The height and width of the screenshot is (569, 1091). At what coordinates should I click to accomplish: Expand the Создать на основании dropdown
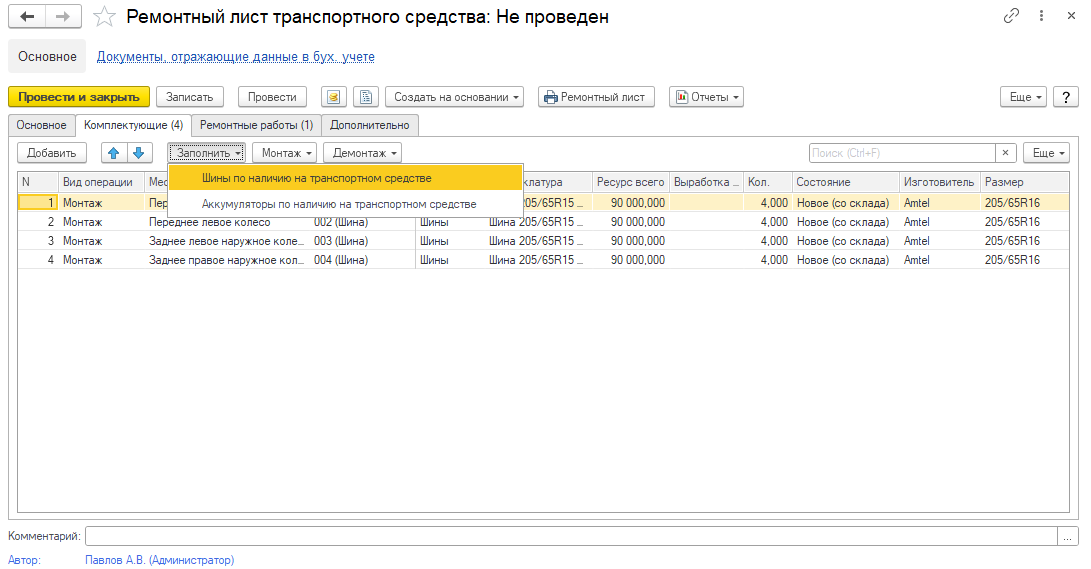(x=457, y=97)
